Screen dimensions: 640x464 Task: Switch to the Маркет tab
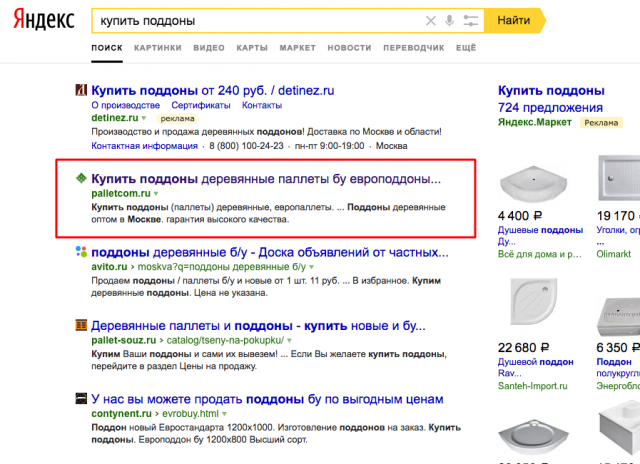tap(298, 48)
